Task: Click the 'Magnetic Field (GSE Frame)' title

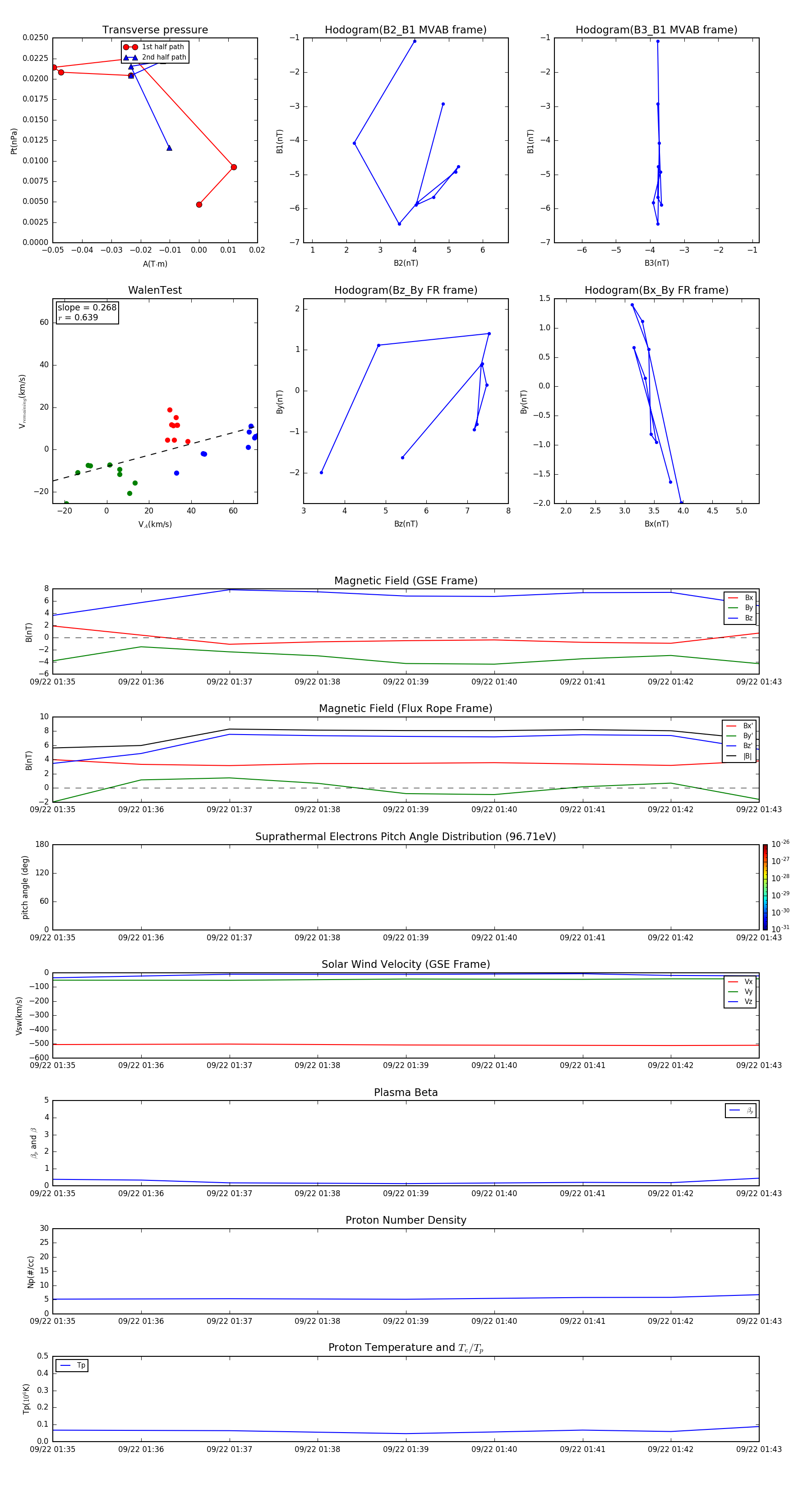Action: coord(406,581)
